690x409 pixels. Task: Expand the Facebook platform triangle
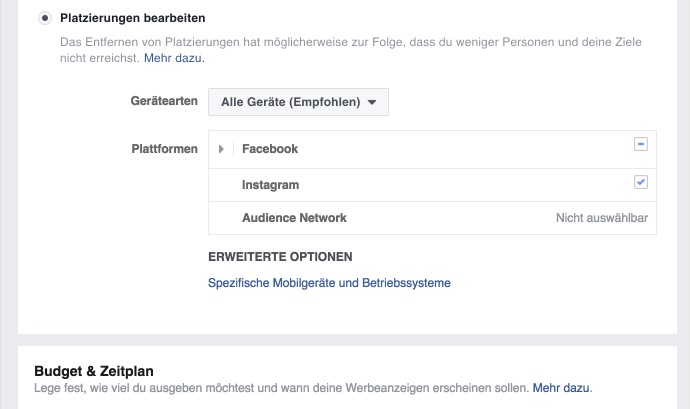tap(221, 149)
